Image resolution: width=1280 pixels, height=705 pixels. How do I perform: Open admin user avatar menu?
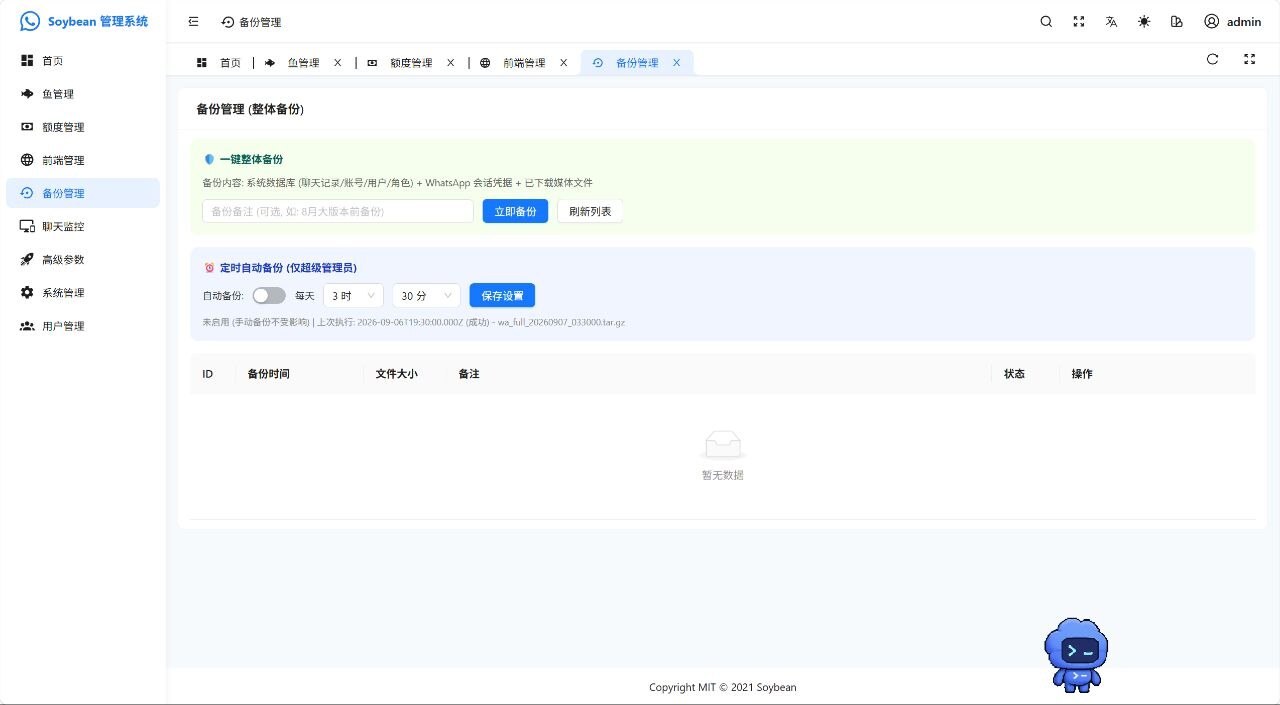pyautogui.click(x=1232, y=21)
